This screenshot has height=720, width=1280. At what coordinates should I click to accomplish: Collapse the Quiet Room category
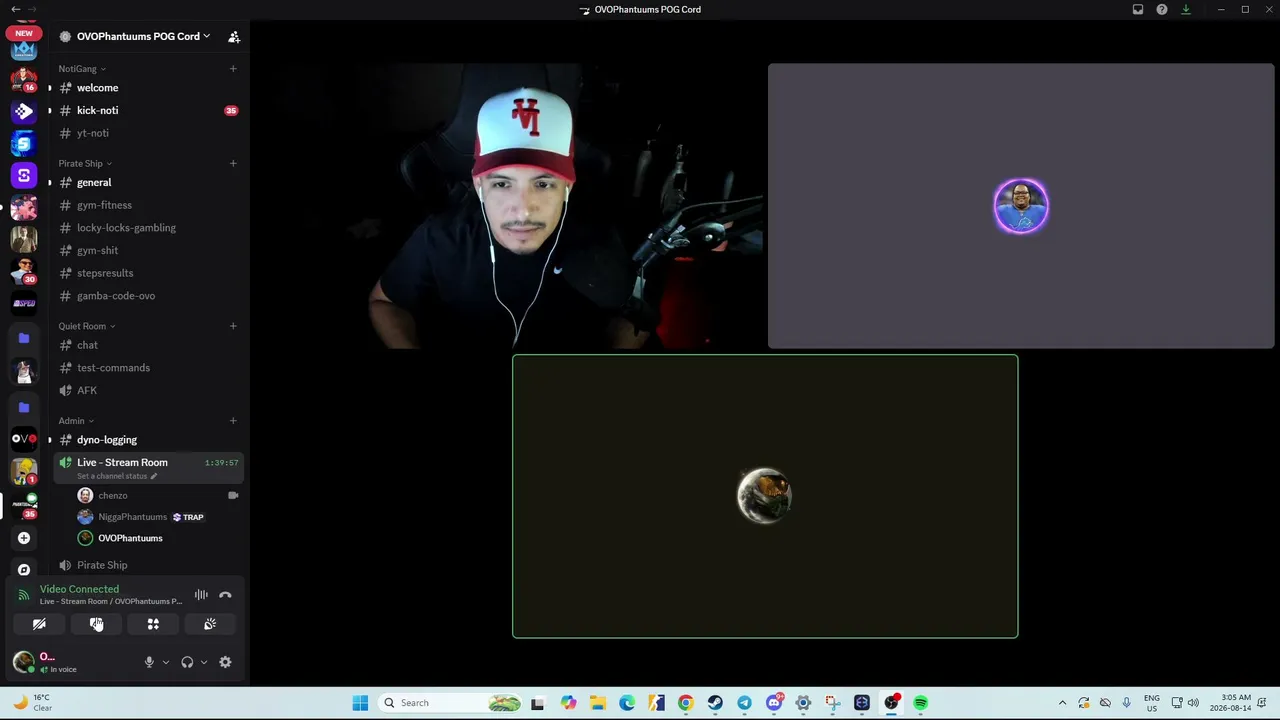point(87,326)
